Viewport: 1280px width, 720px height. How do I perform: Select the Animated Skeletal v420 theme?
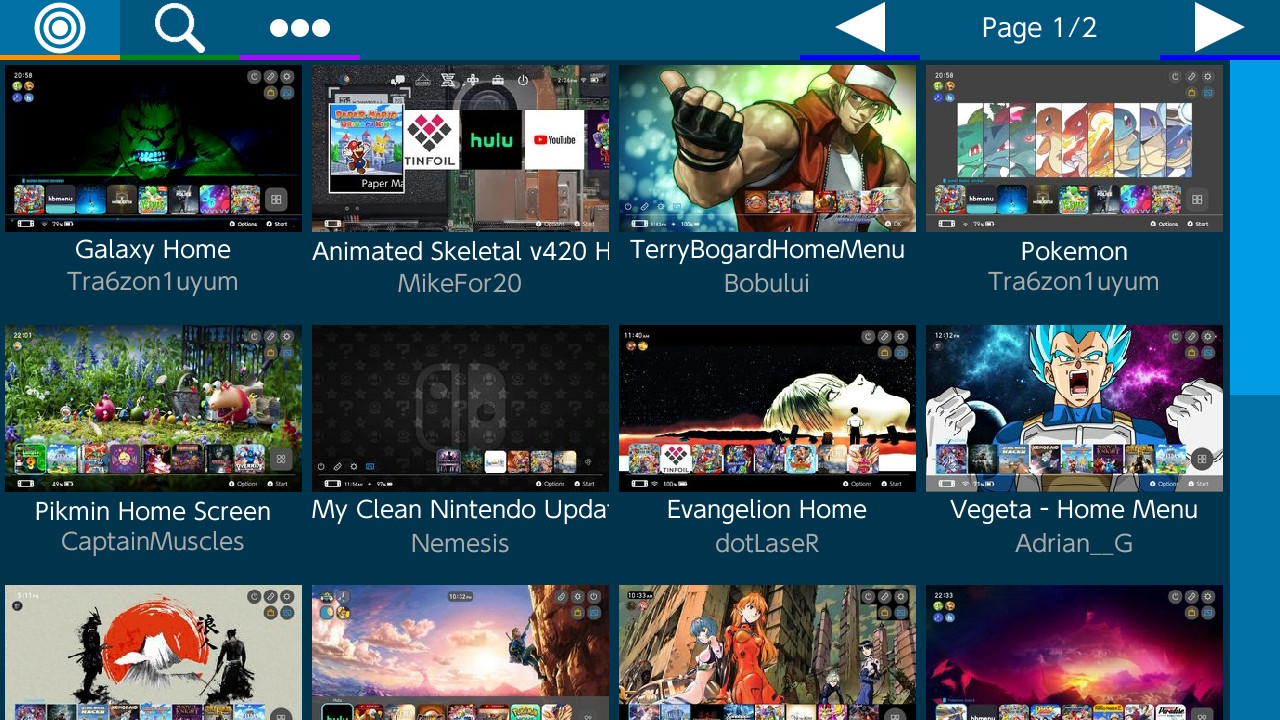pyautogui.click(x=460, y=147)
